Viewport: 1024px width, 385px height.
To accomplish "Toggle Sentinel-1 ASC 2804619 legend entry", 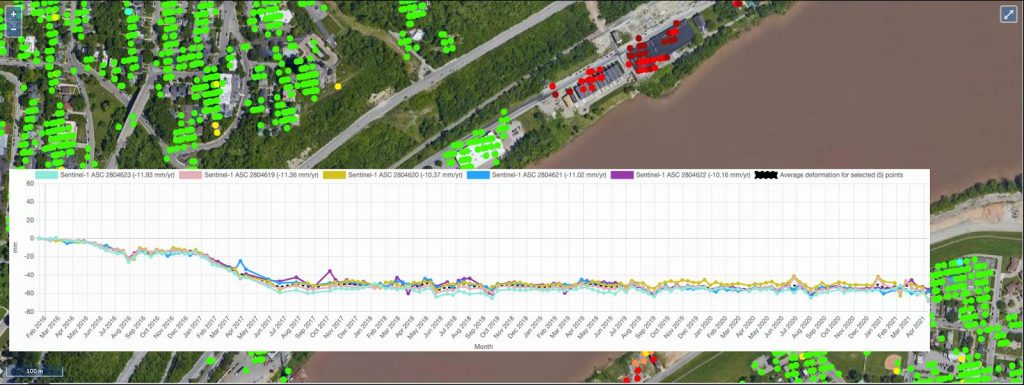I will (x=248, y=175).
